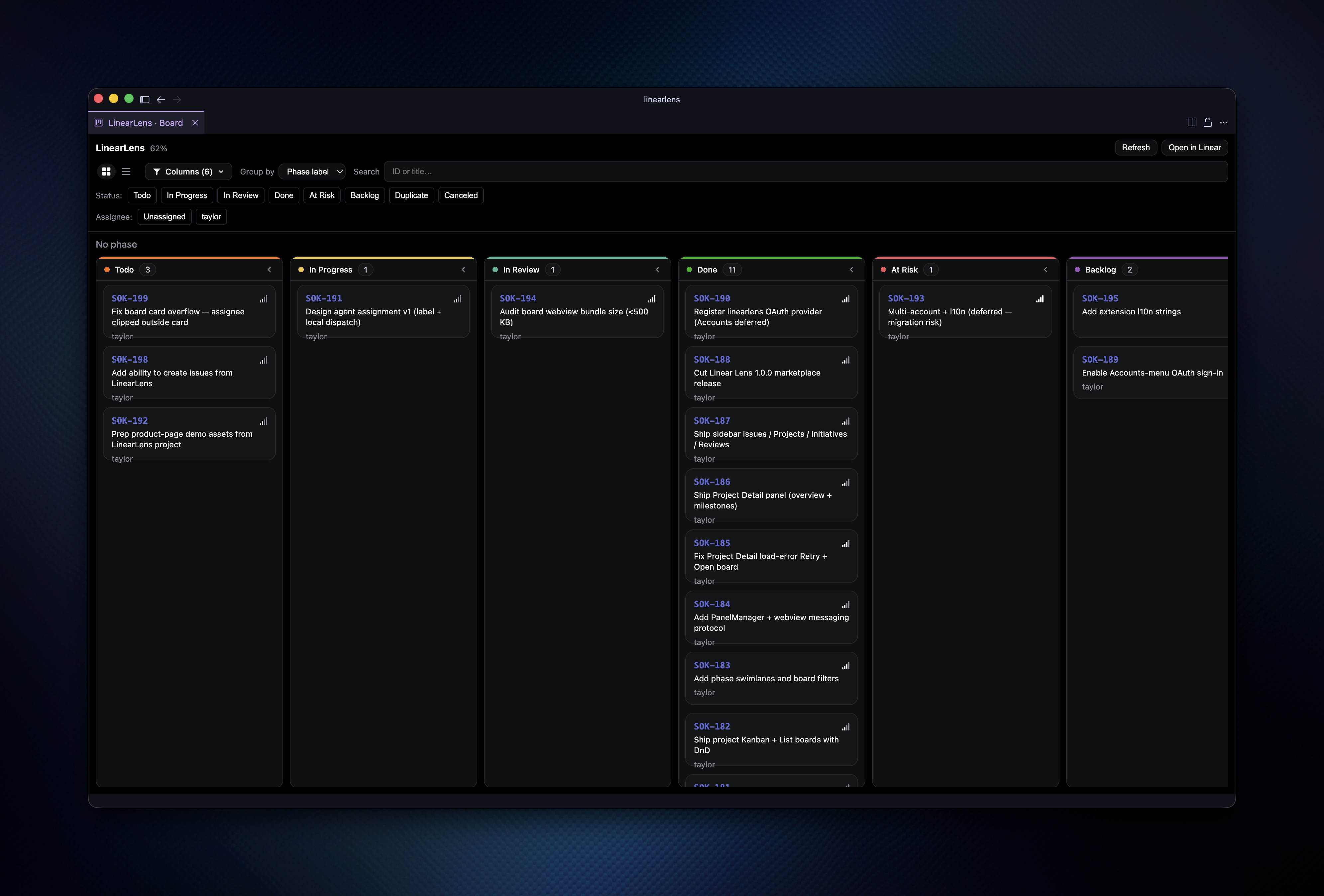Open issue link SOK-189
This screenshot has height=896, width=1324.
pos(1100,359)
